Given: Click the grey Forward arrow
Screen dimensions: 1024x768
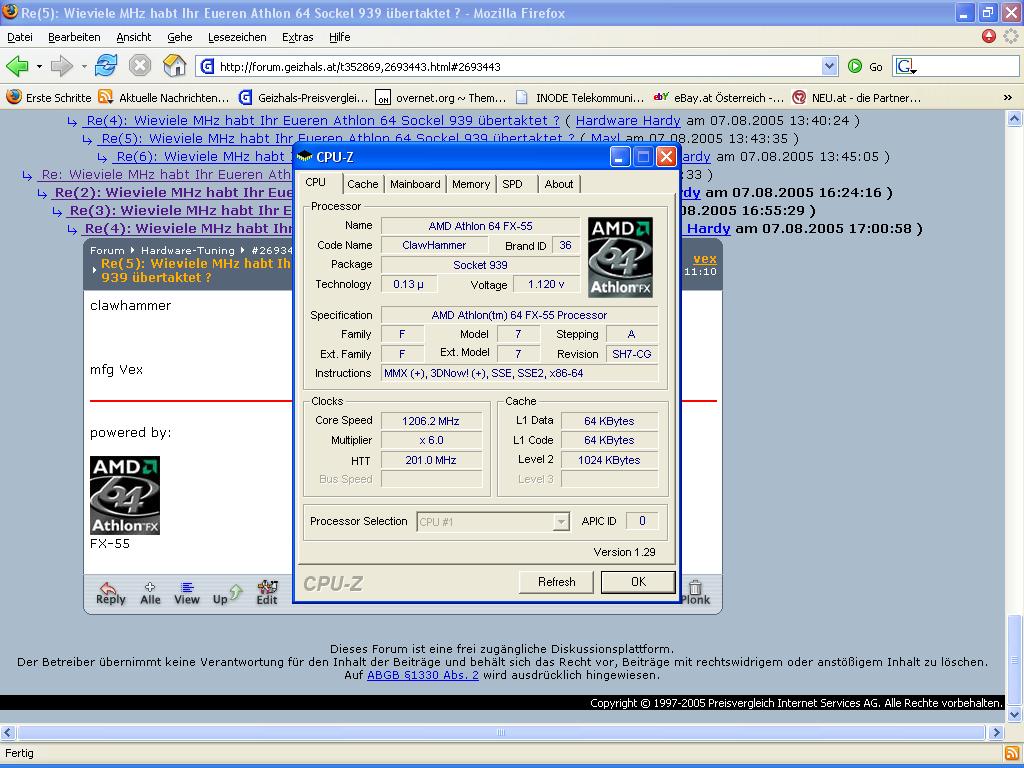Looking at the screenshot, I should pyautogui.click(x=61, y=66).
